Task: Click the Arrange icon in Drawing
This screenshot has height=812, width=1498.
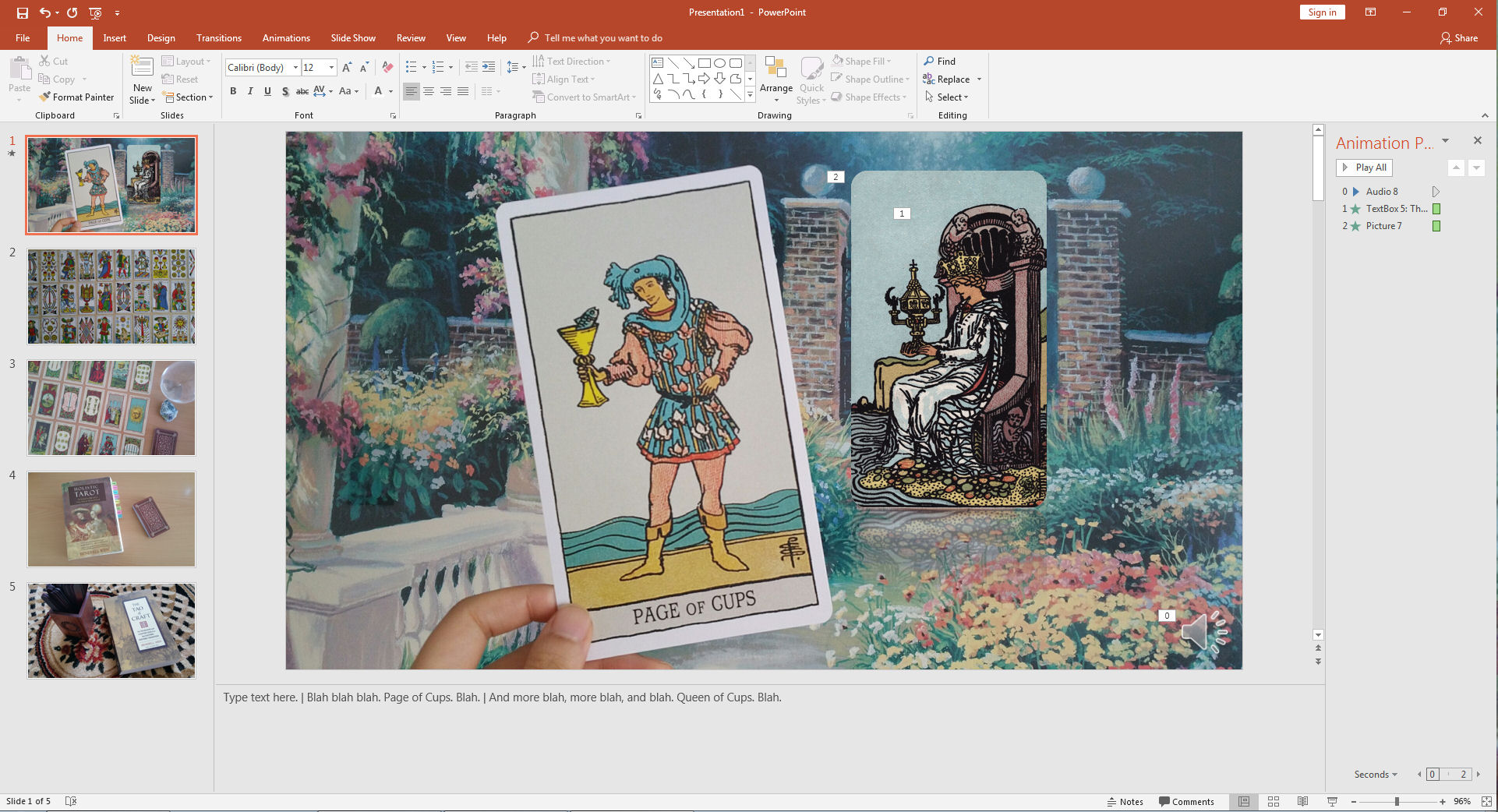Action: coord(775,69)
